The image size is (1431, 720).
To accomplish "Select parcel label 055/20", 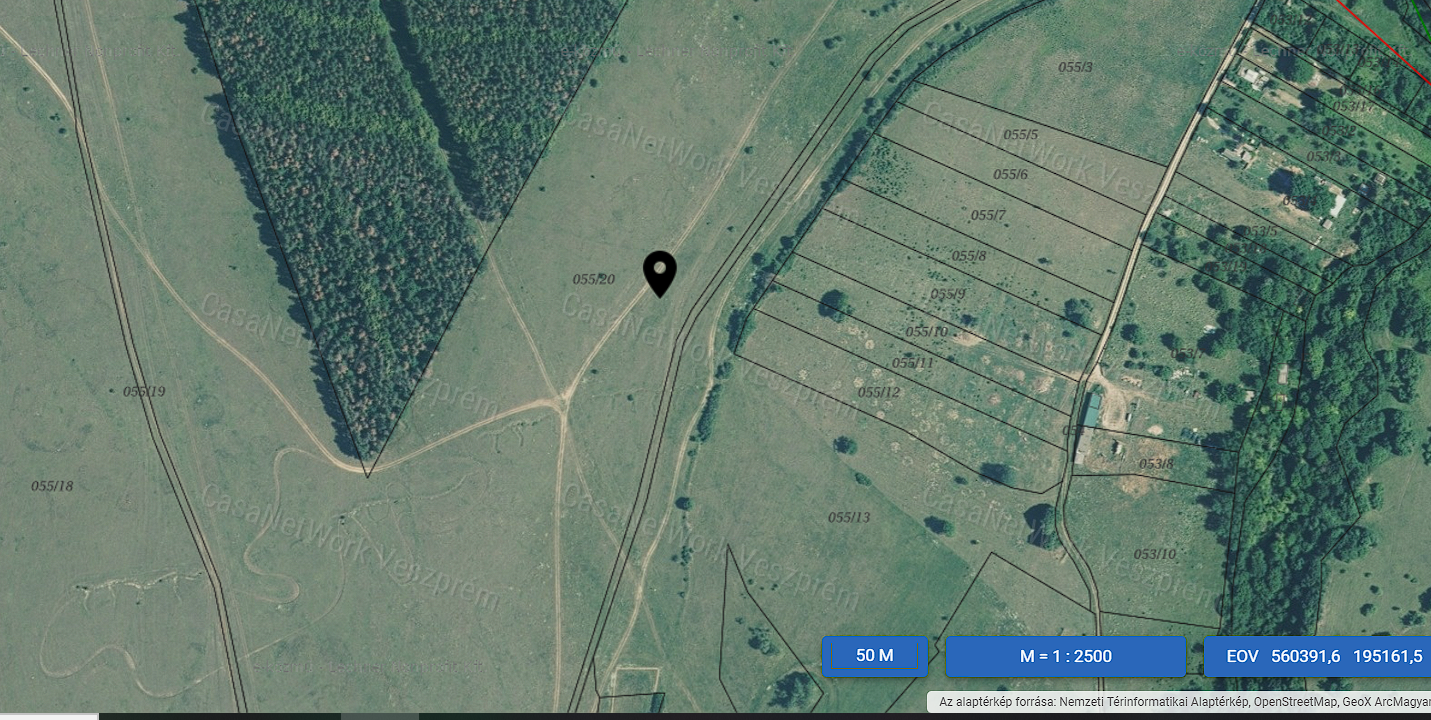I will (594, 279).
